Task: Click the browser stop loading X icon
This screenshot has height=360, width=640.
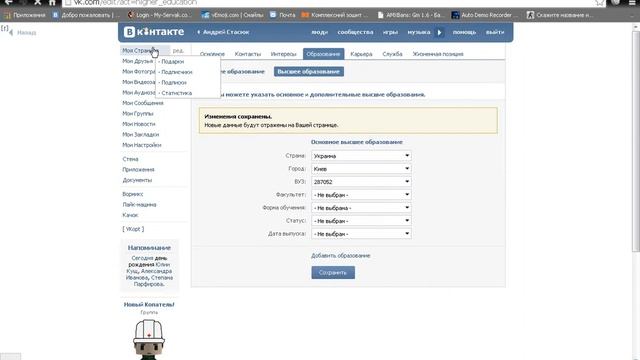Action: [x=38, y=2]
